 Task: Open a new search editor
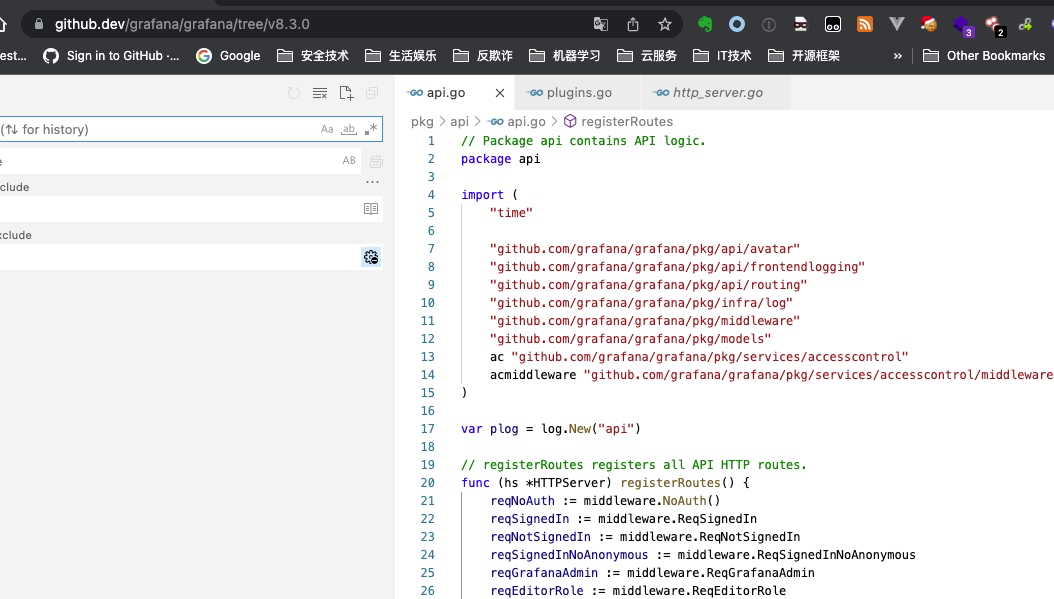click(x=346, y=93)
